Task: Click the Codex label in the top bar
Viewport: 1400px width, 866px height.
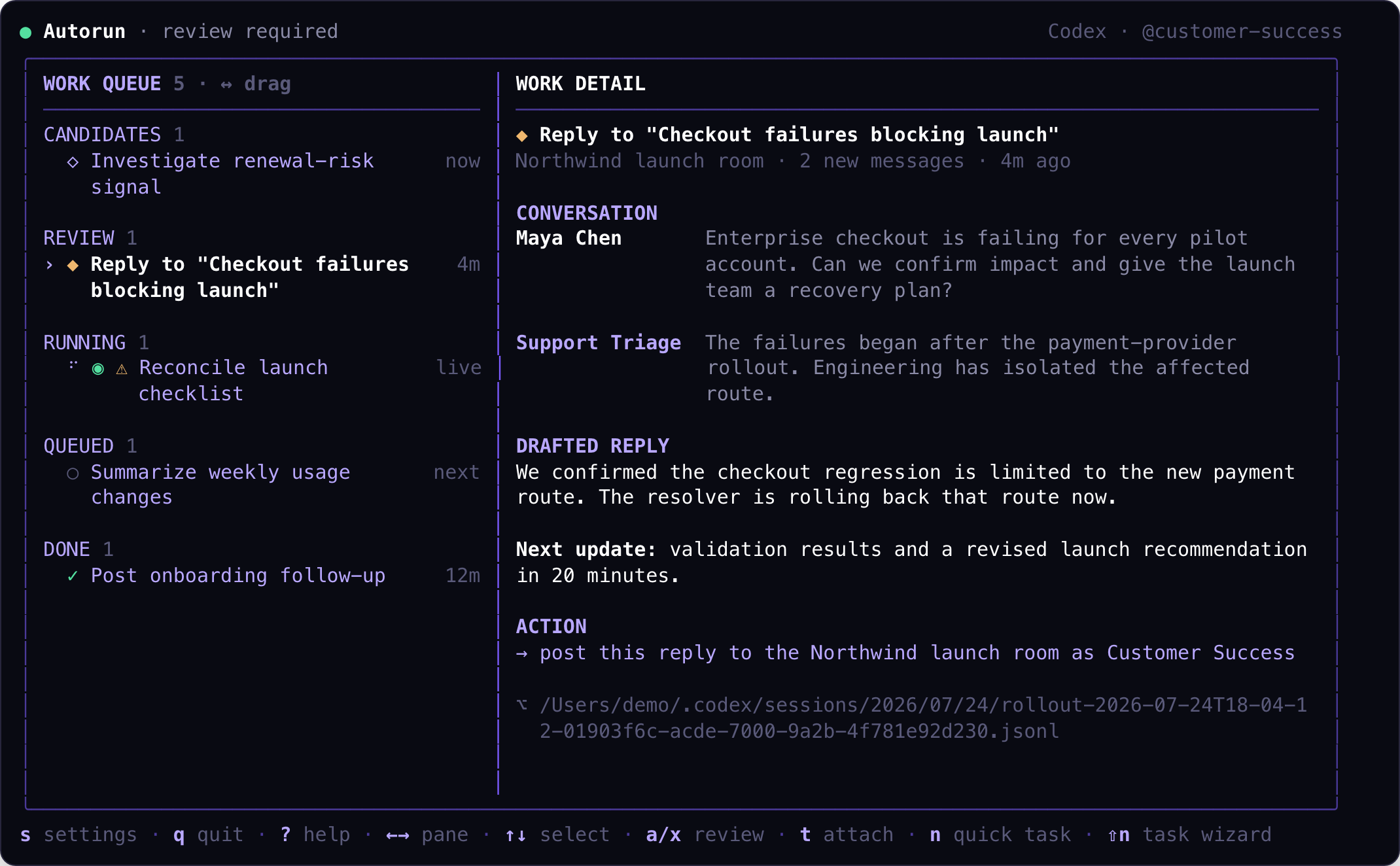Action: click(1077, 31)
